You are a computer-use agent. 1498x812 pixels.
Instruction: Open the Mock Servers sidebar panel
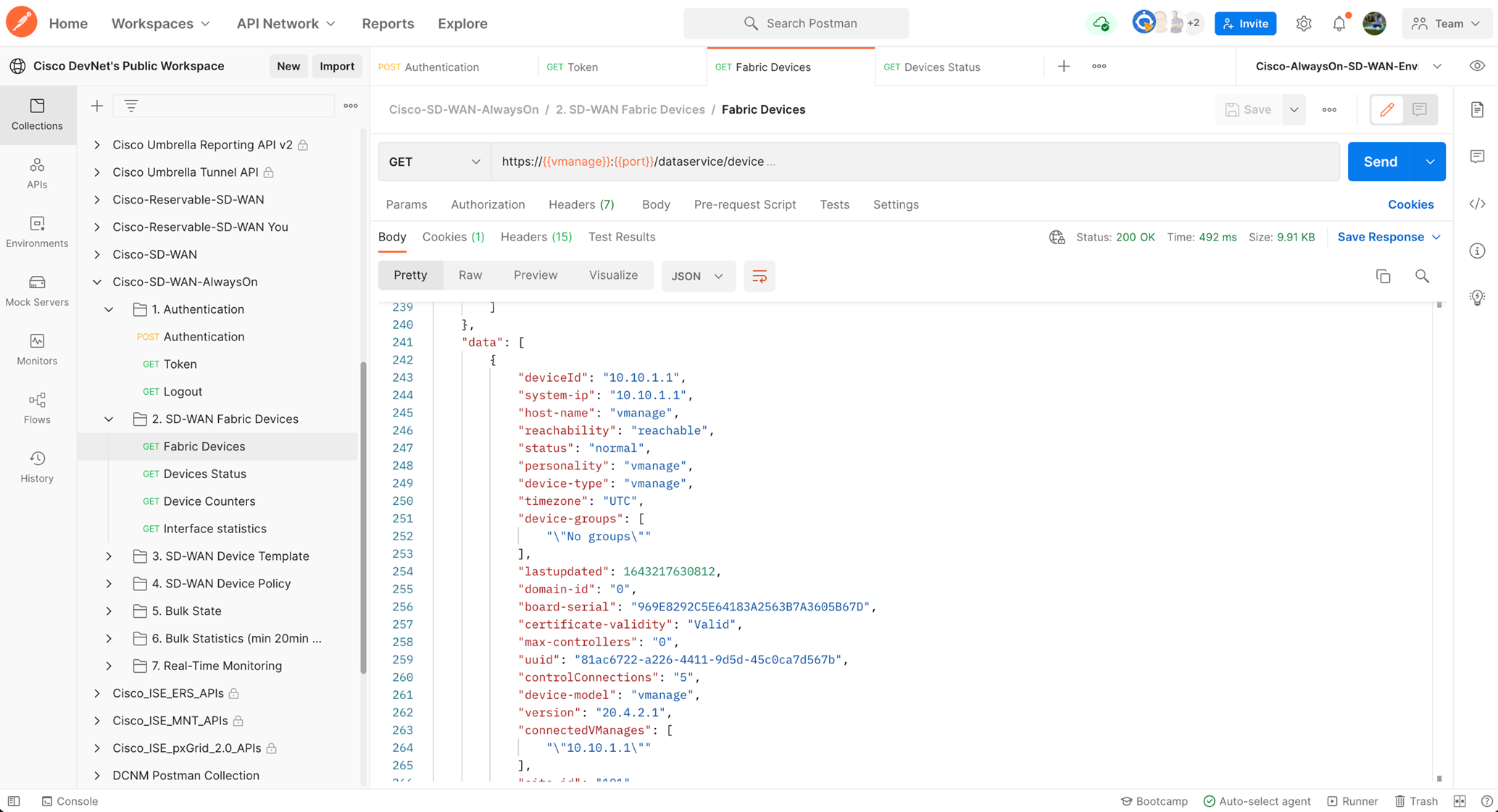(37, 290)
